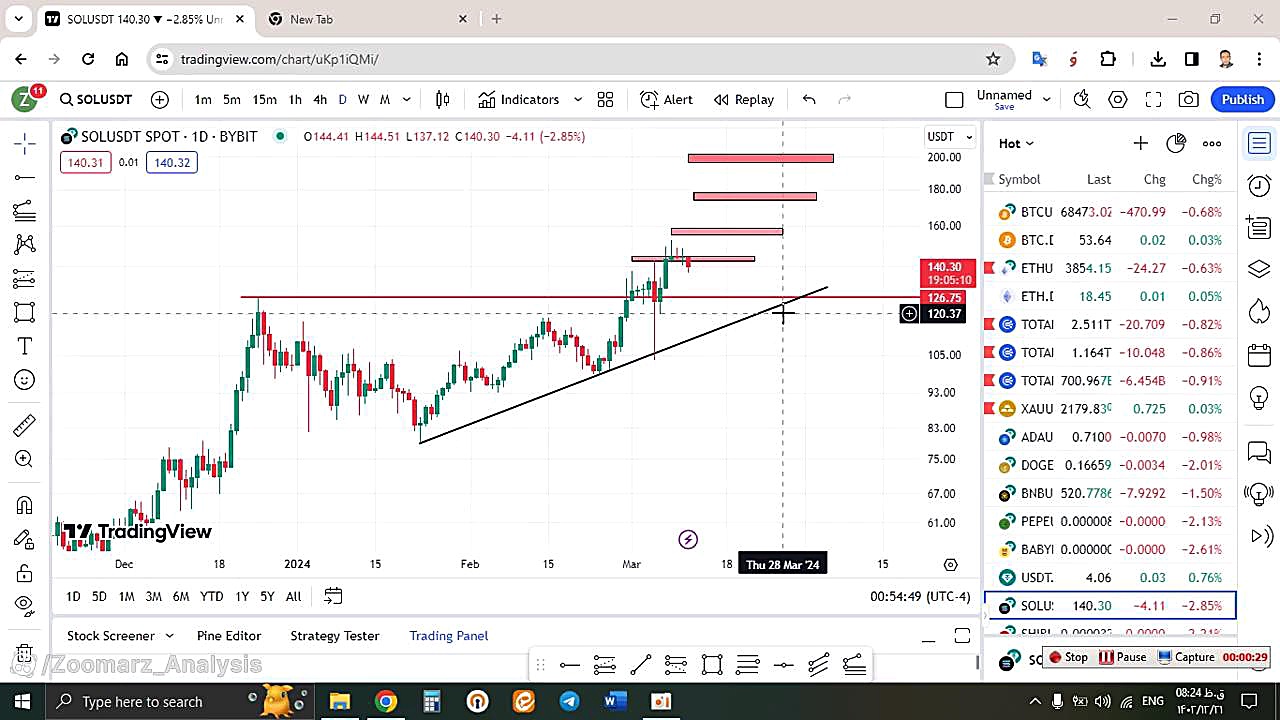Select BTCU row in watchlist
This screenshot has height=720, width=1280.
click(1110, 212)
